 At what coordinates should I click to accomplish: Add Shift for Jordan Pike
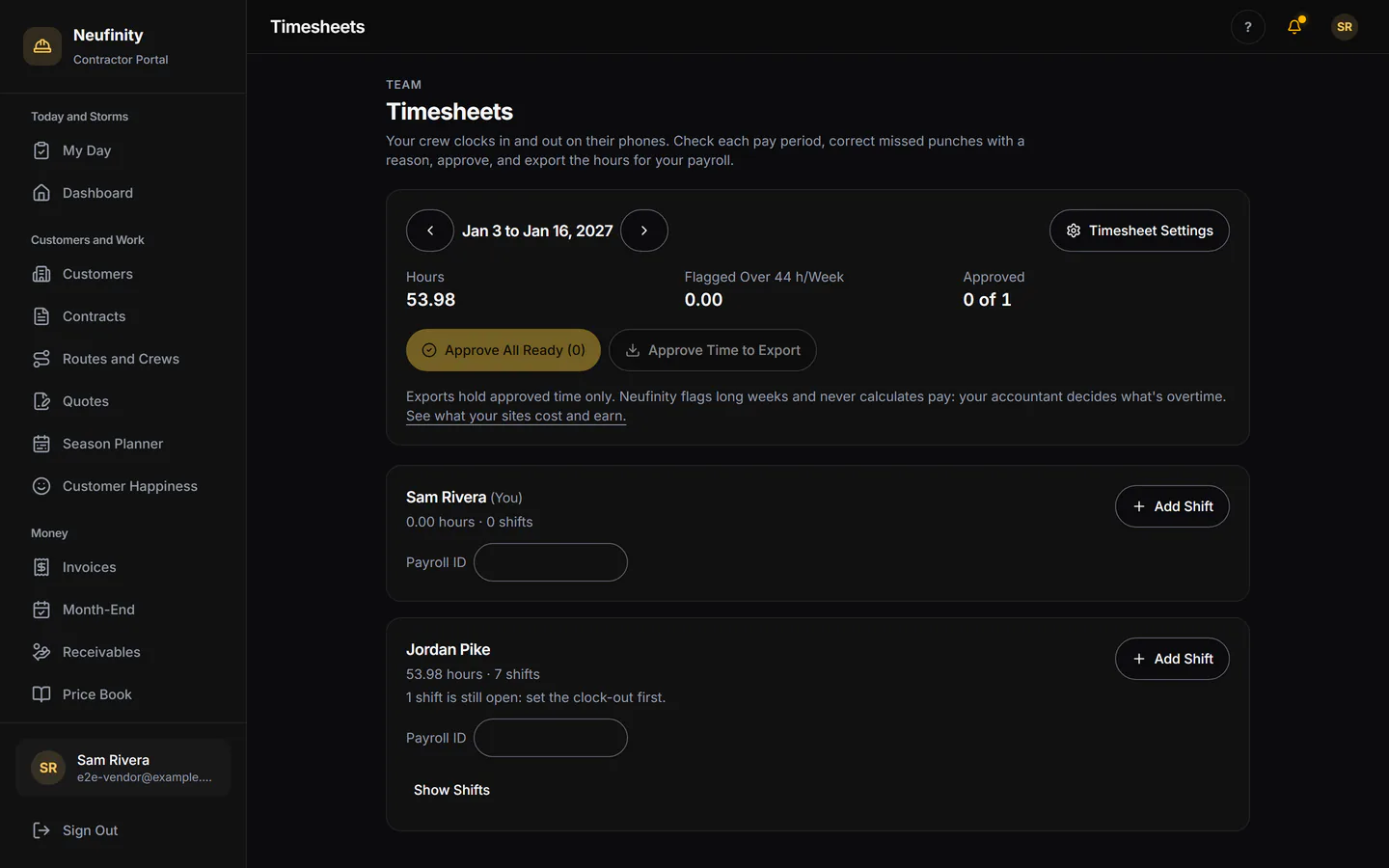[1172, 659]
